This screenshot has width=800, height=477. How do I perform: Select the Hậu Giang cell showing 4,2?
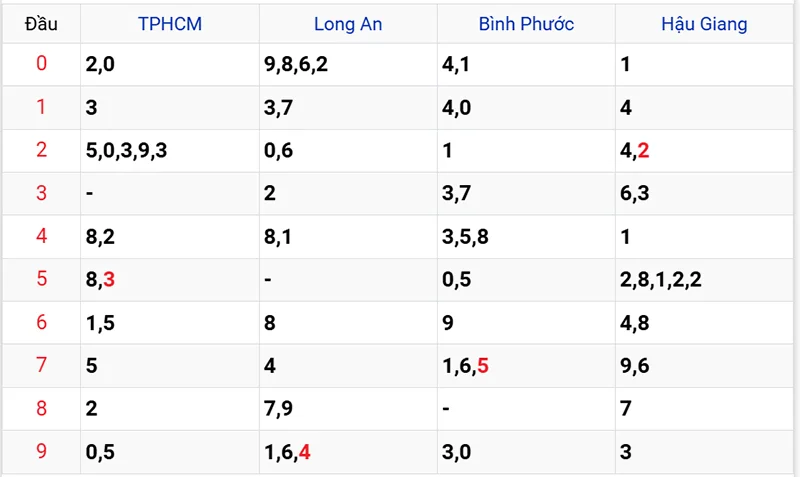click(635, 150)
